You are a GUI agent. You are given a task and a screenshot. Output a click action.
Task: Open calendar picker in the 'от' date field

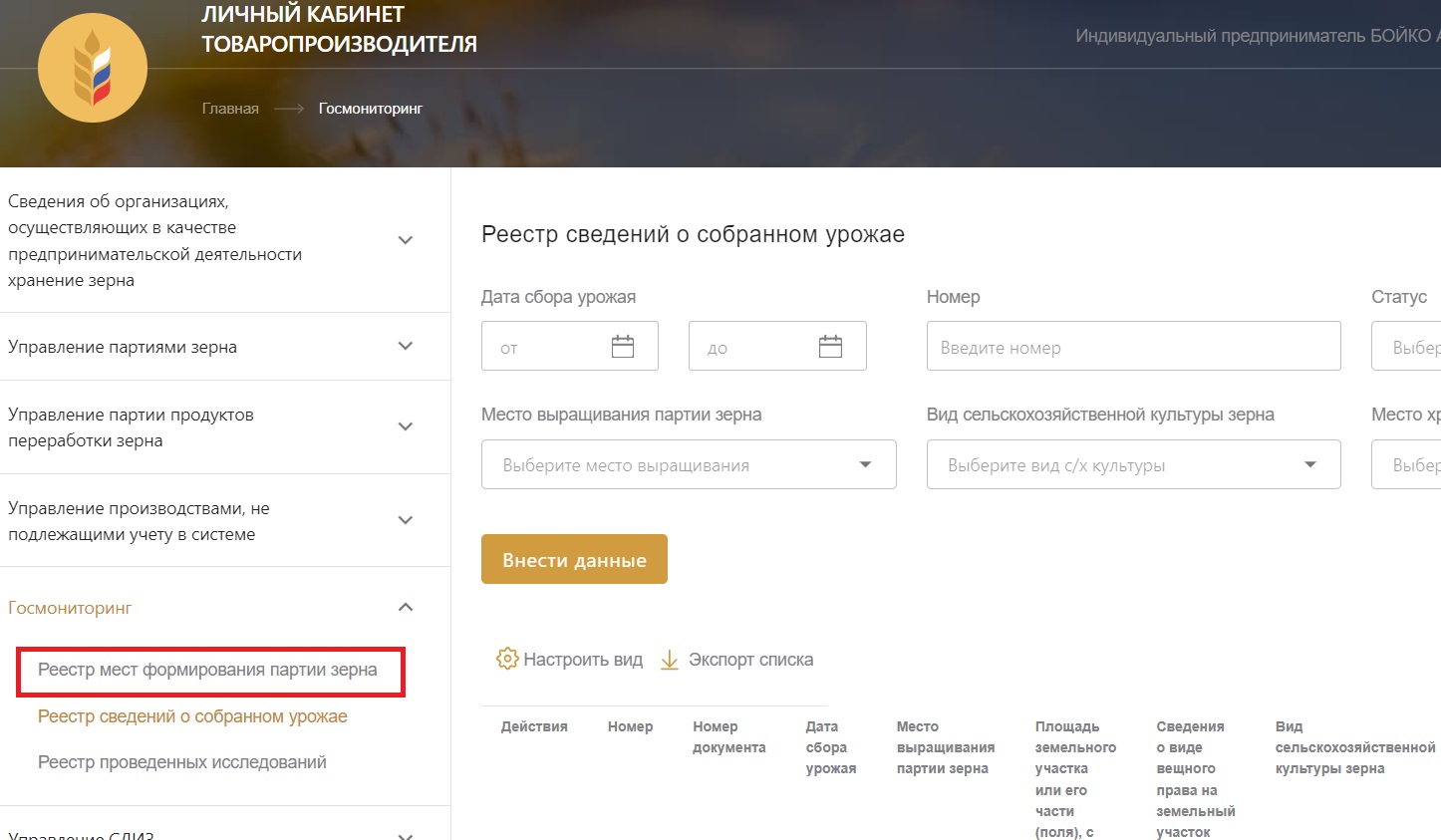pyautogui.click(x=623, y=347)
